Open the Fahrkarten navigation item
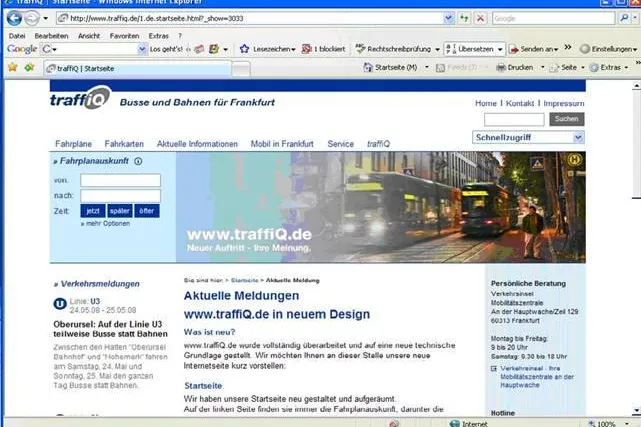Viewport: 641px width, 427px height. 124,144
